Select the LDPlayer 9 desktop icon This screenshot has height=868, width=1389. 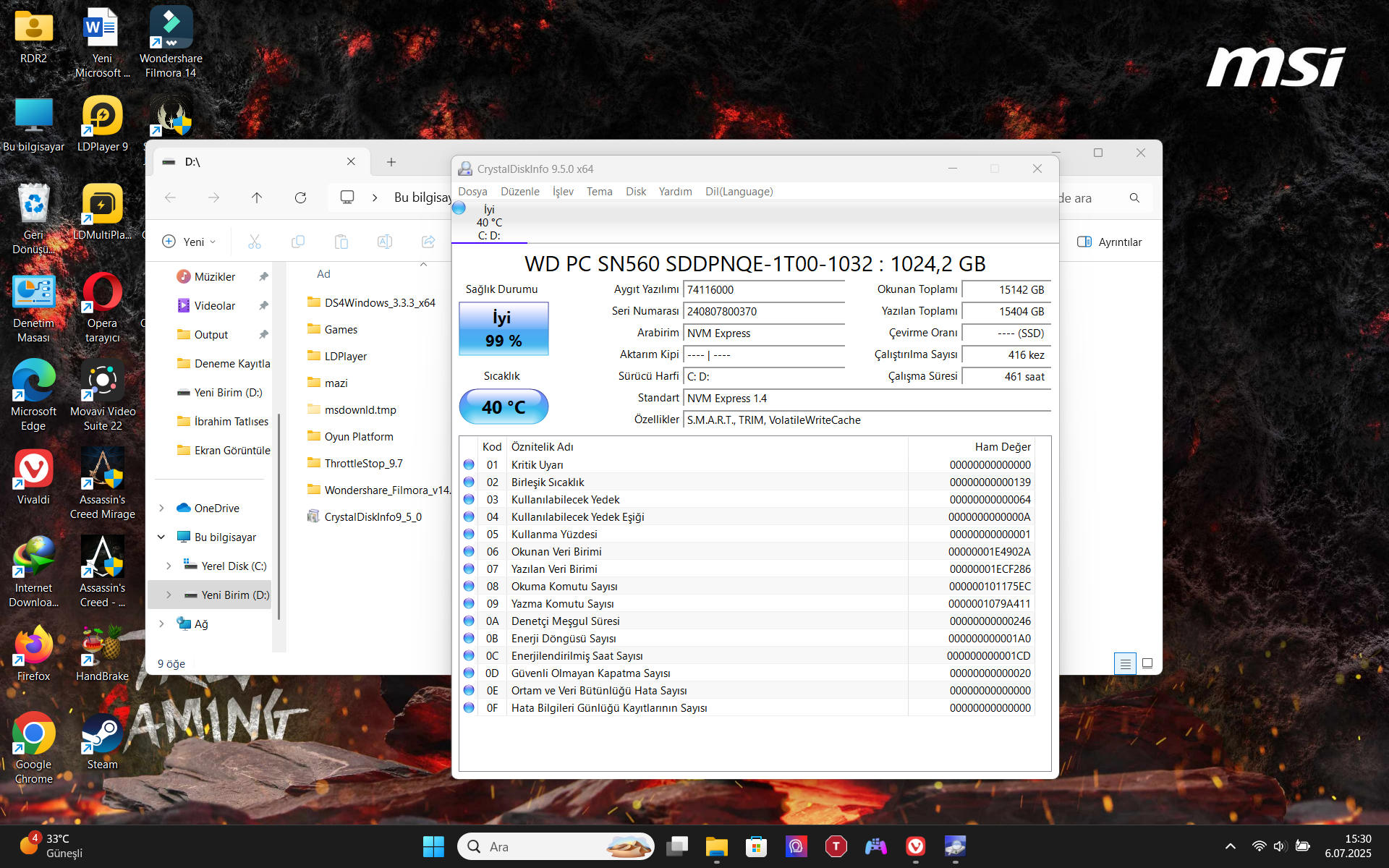pos(102,124)
